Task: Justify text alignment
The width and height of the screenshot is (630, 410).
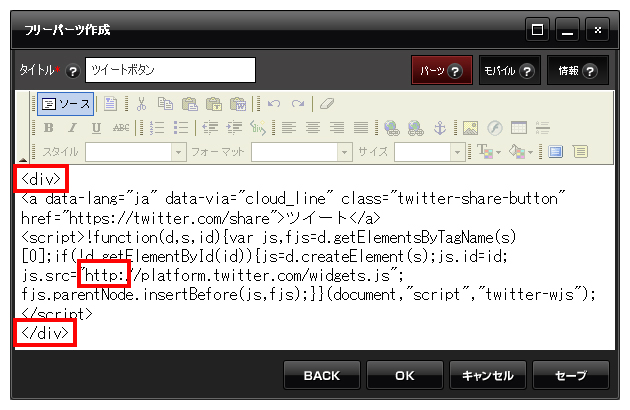Action: pyautogui.click(x=361, y=128)
